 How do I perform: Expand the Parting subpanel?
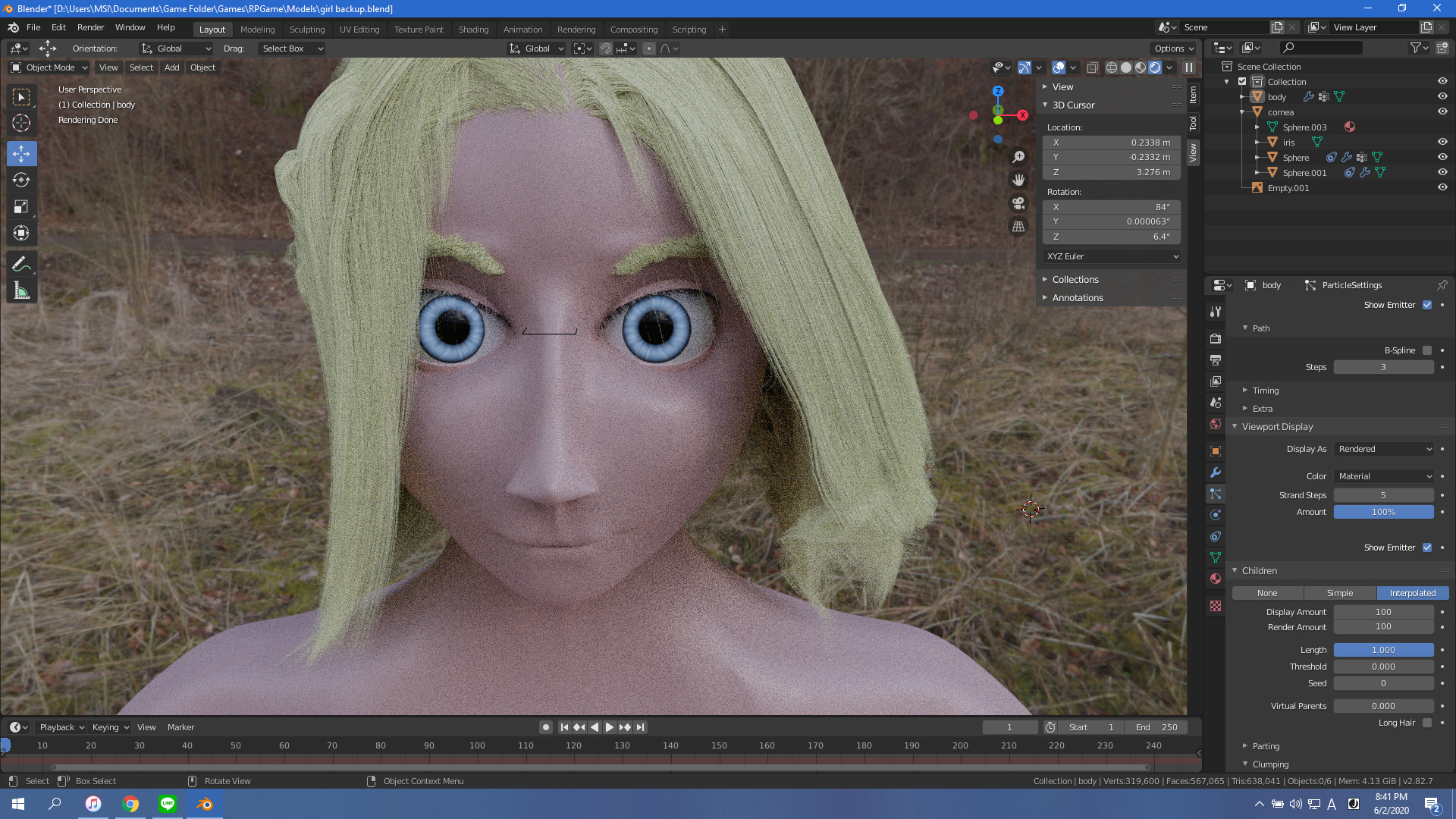(x=1265, y=746)
